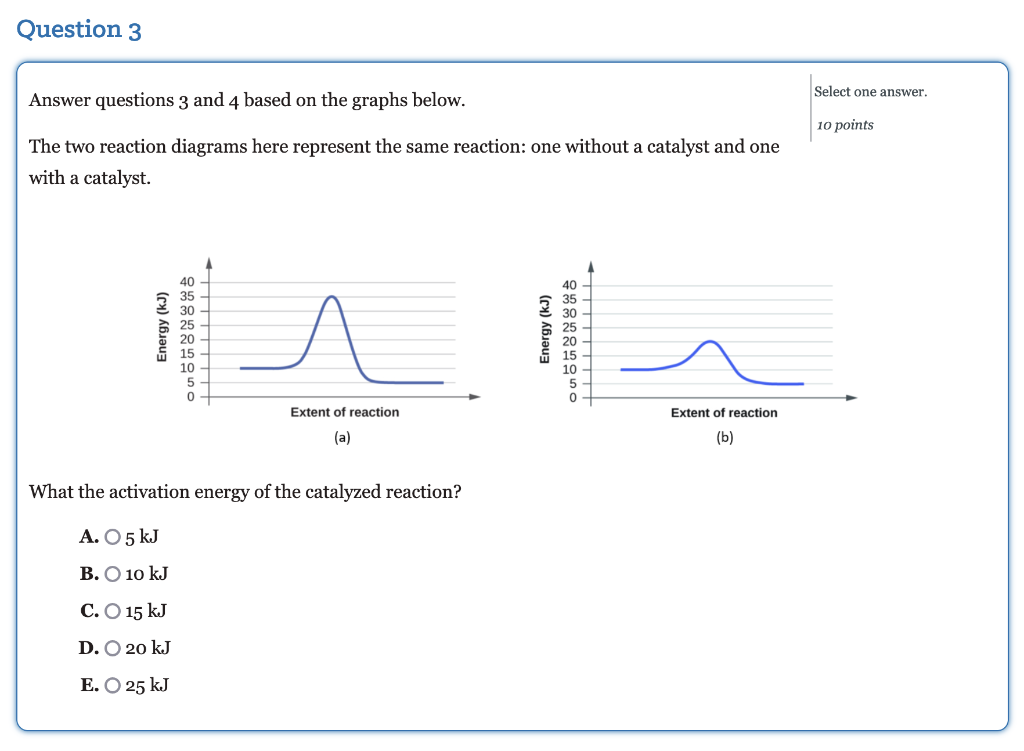Click the Question 3 heading
Viewport: 1024px width, 751px height.
[x=80, y=29]
